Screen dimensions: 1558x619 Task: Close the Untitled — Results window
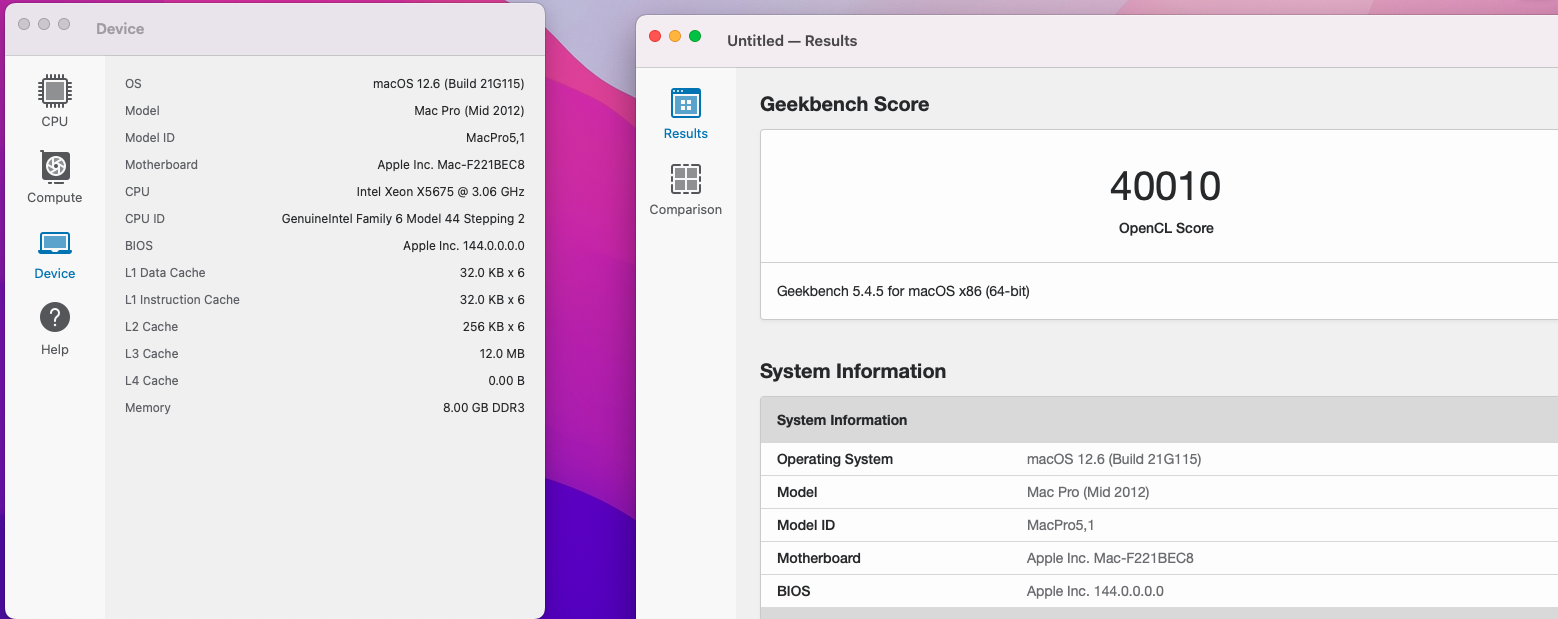655,36
